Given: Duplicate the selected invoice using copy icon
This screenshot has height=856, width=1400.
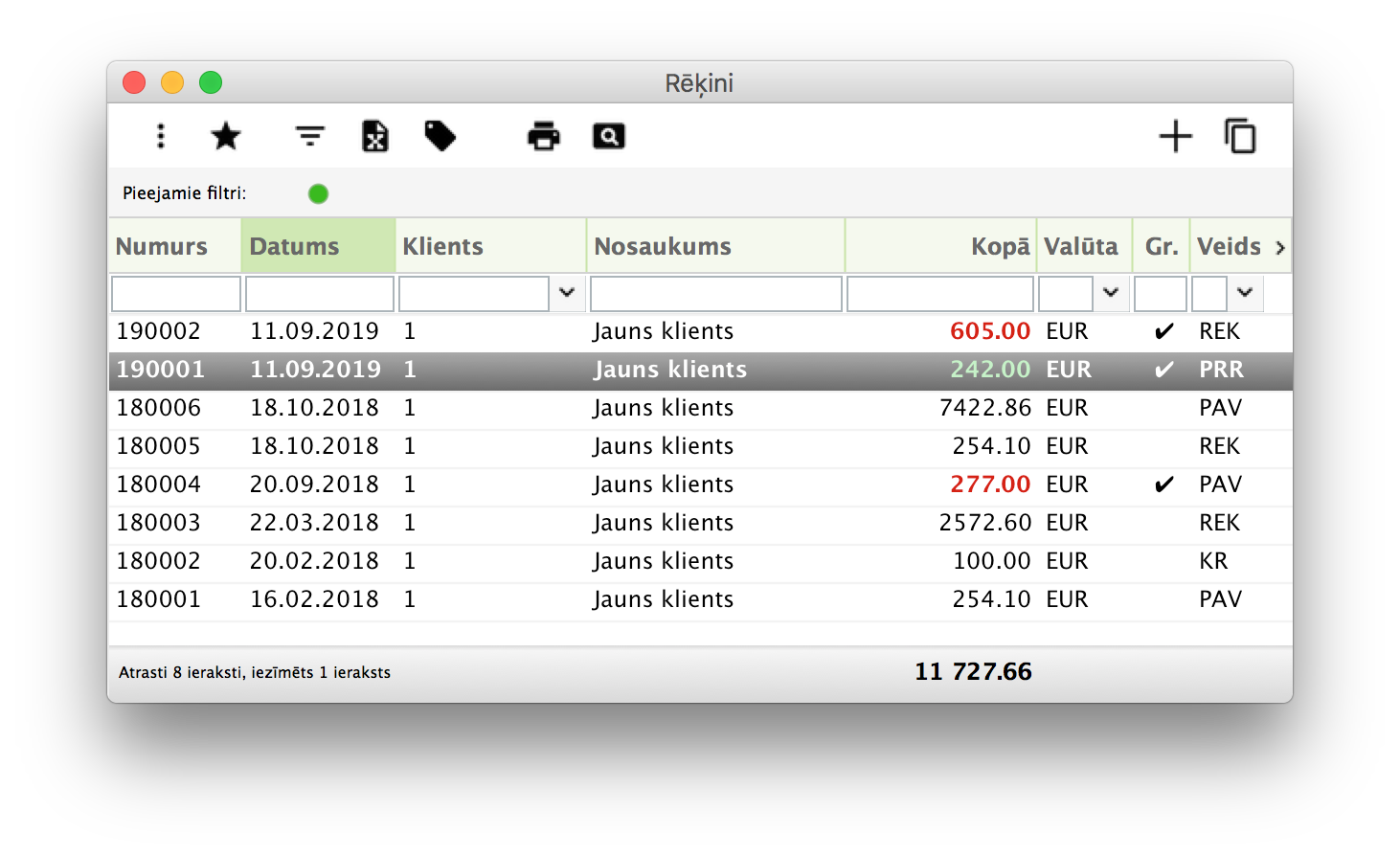Looking at the screenshot, I should 1240,136.
